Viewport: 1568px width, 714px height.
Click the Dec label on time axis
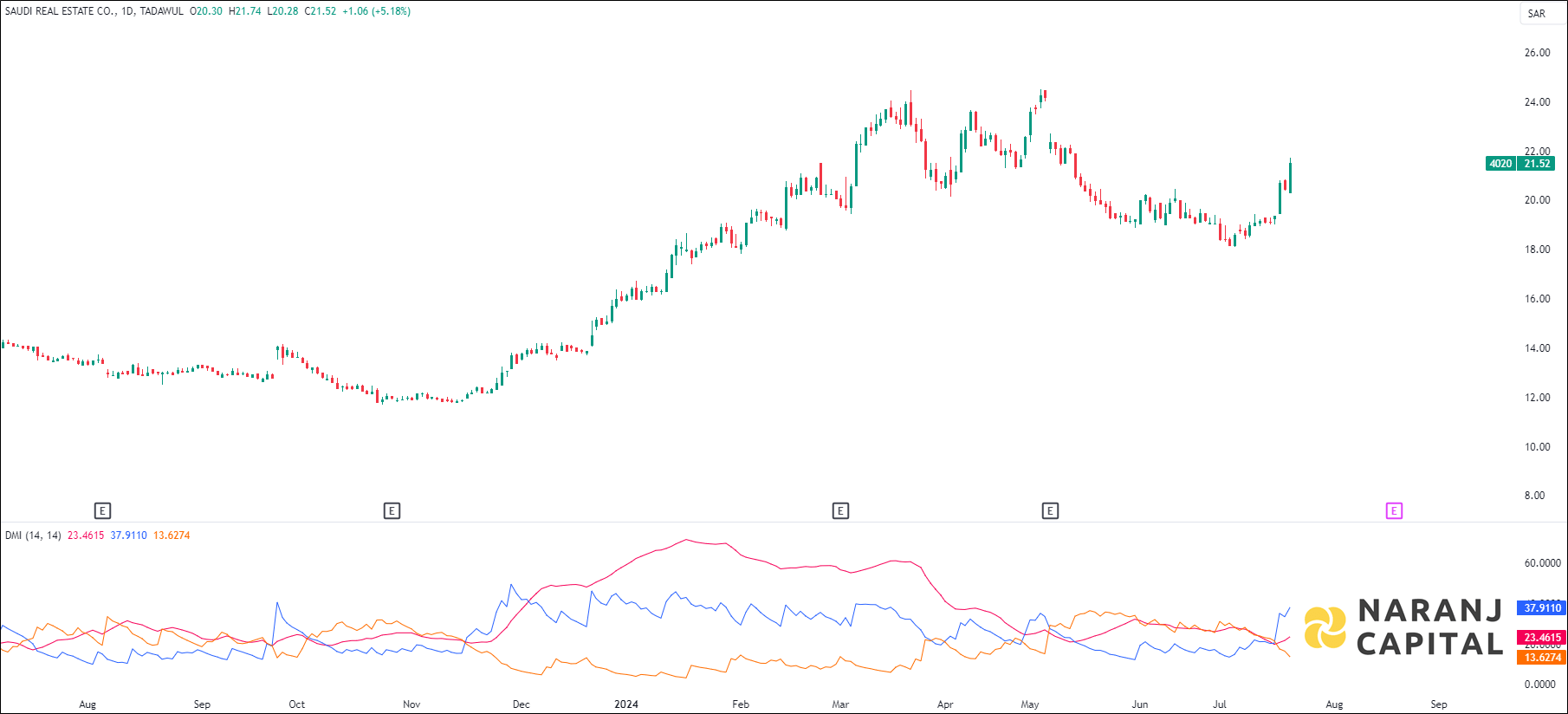[522, 704]
